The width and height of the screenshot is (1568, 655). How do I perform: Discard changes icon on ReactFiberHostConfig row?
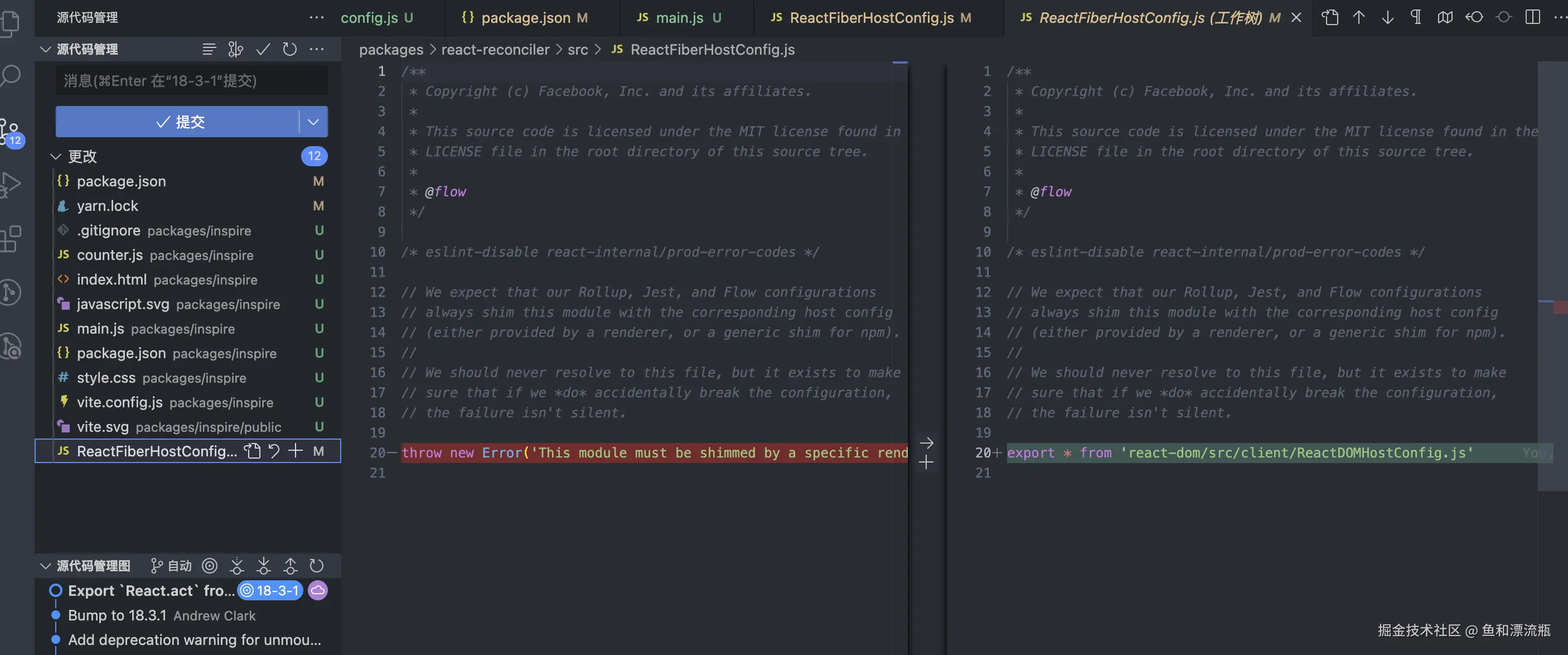pos(274,451)
